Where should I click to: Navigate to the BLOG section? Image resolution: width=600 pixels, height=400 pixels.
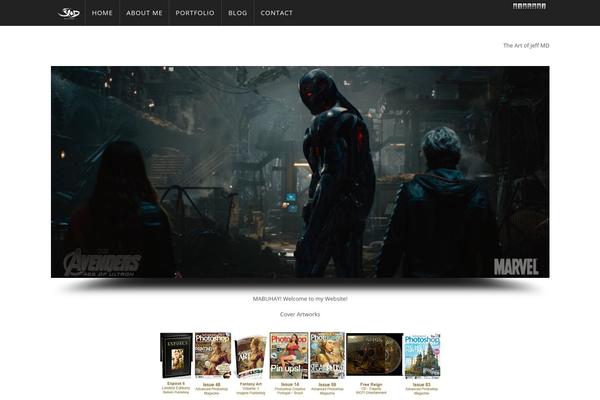238,13
